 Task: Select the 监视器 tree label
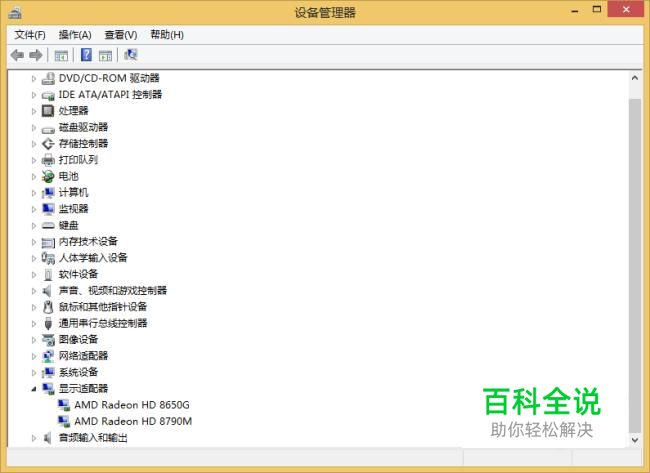[73, 209]
